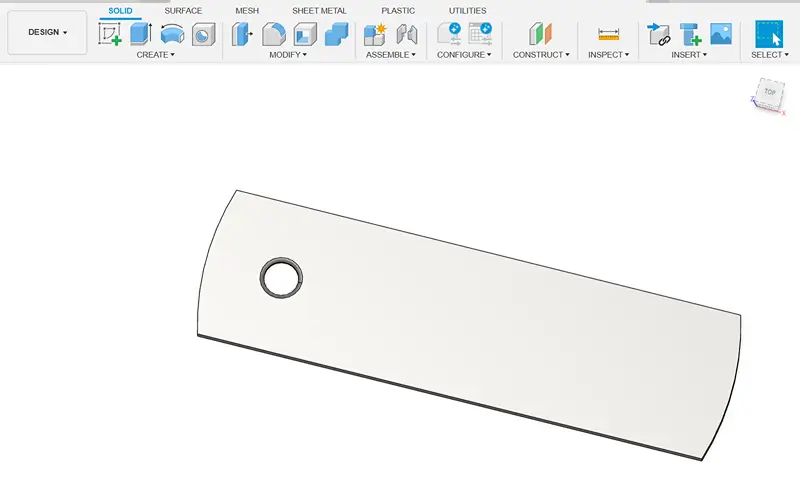Expand the CREATE menu

coord(156,55)
